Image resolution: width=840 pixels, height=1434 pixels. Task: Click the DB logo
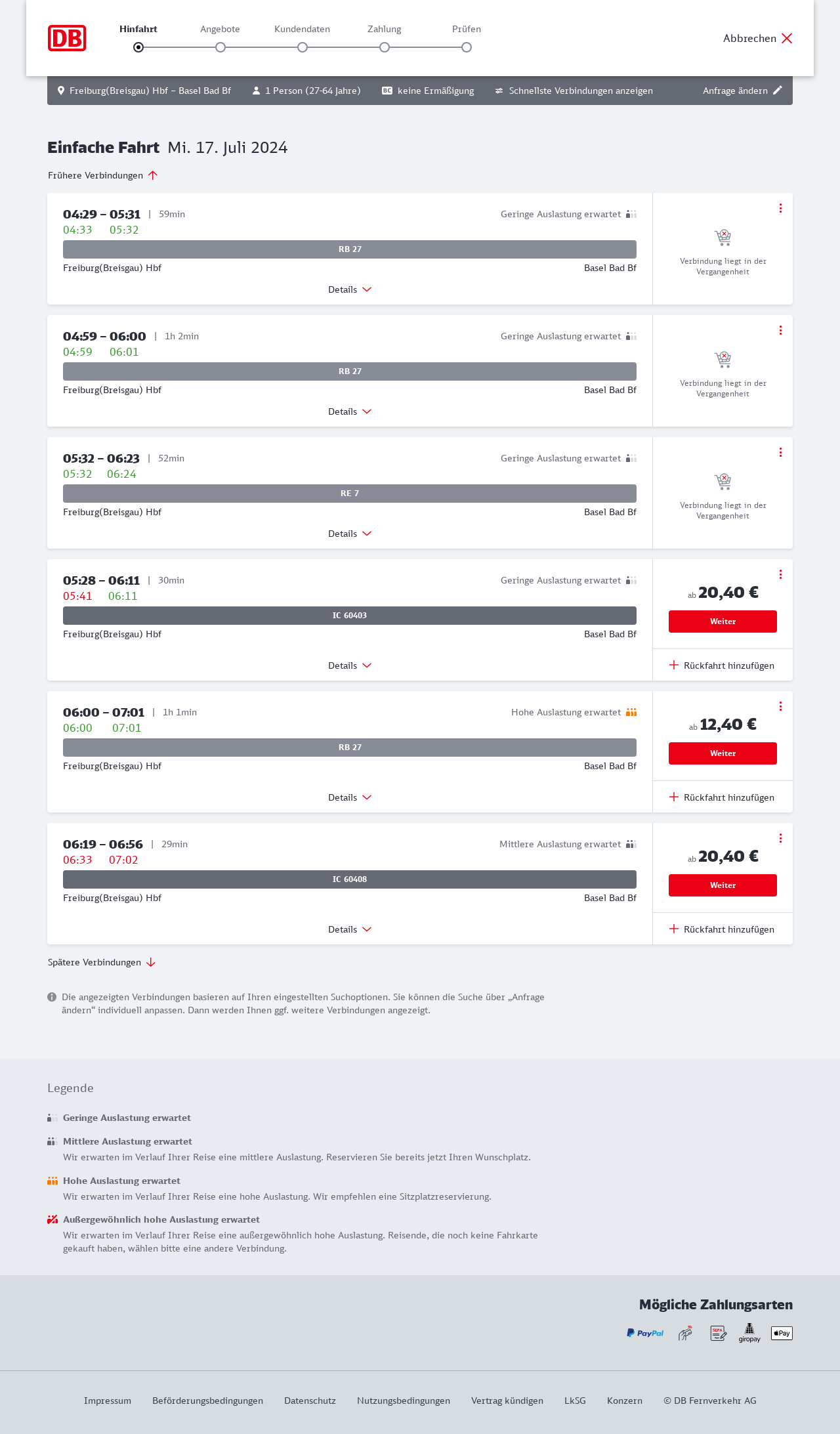[67, 38]
